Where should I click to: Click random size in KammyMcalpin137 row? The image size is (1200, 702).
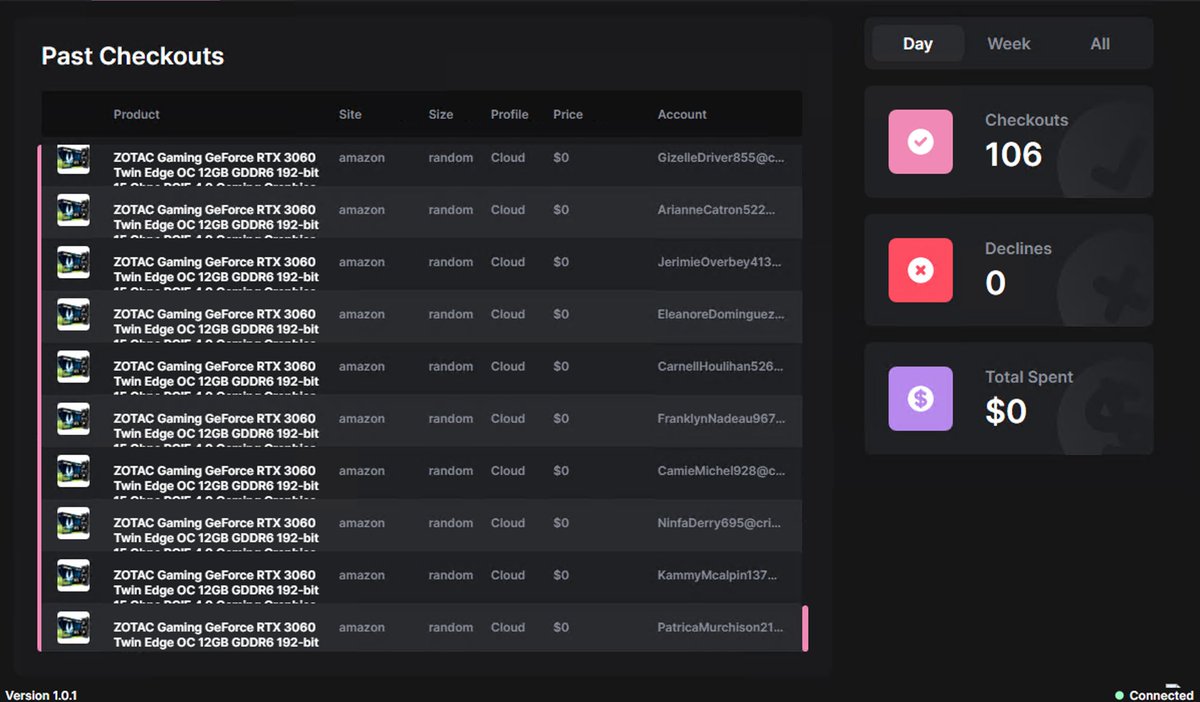(x=451, y=575)
